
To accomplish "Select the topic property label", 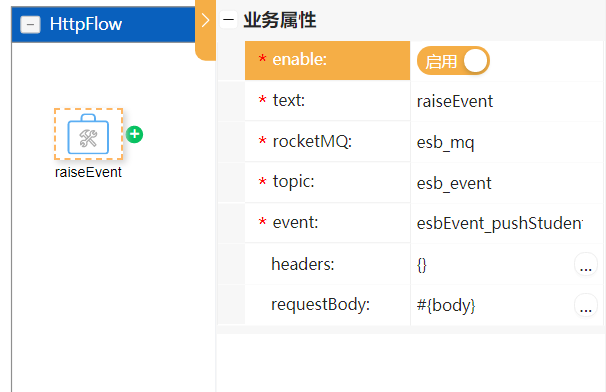I will click(293, 181).
